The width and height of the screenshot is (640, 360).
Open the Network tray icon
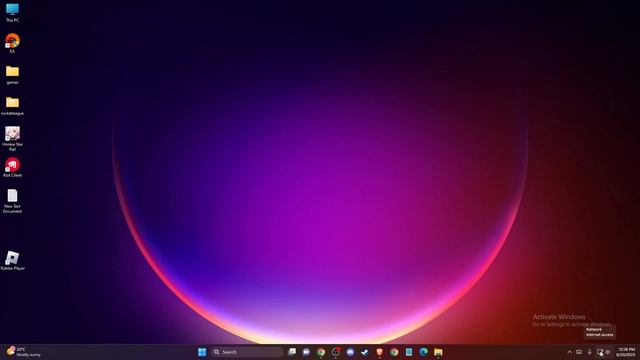coord(600,352)
